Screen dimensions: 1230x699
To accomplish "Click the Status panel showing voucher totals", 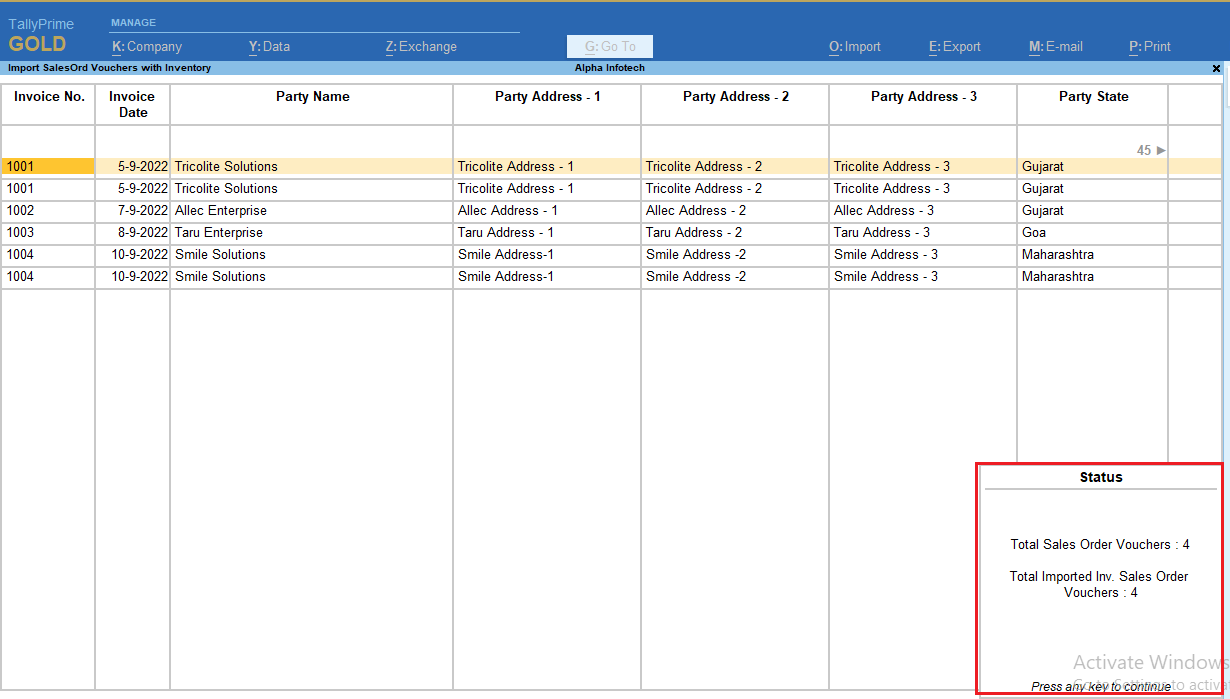I will [1100, 560].
